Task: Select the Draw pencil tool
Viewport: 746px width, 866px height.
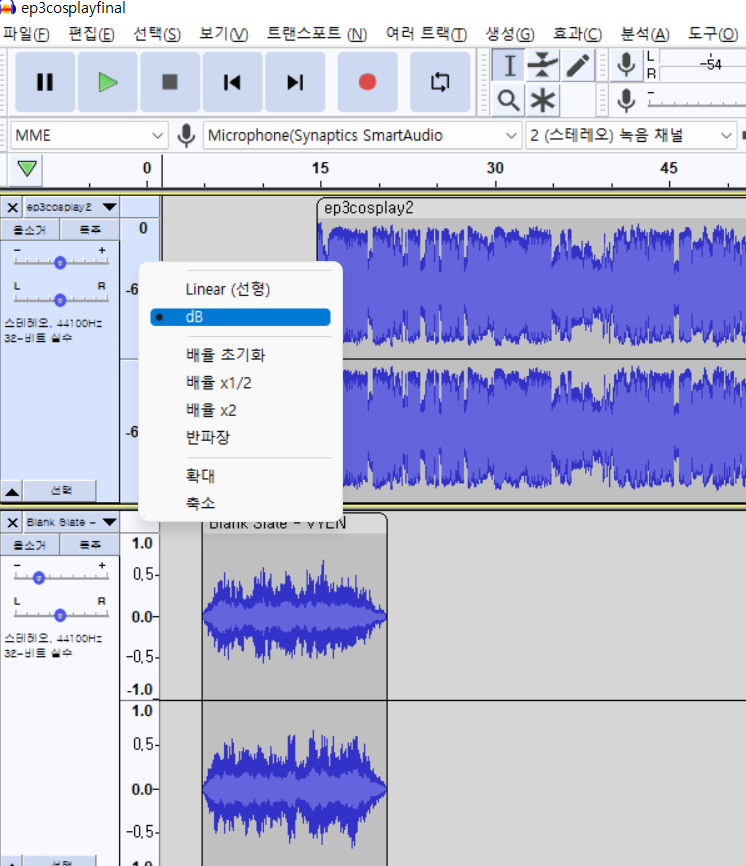Action: 578,65
